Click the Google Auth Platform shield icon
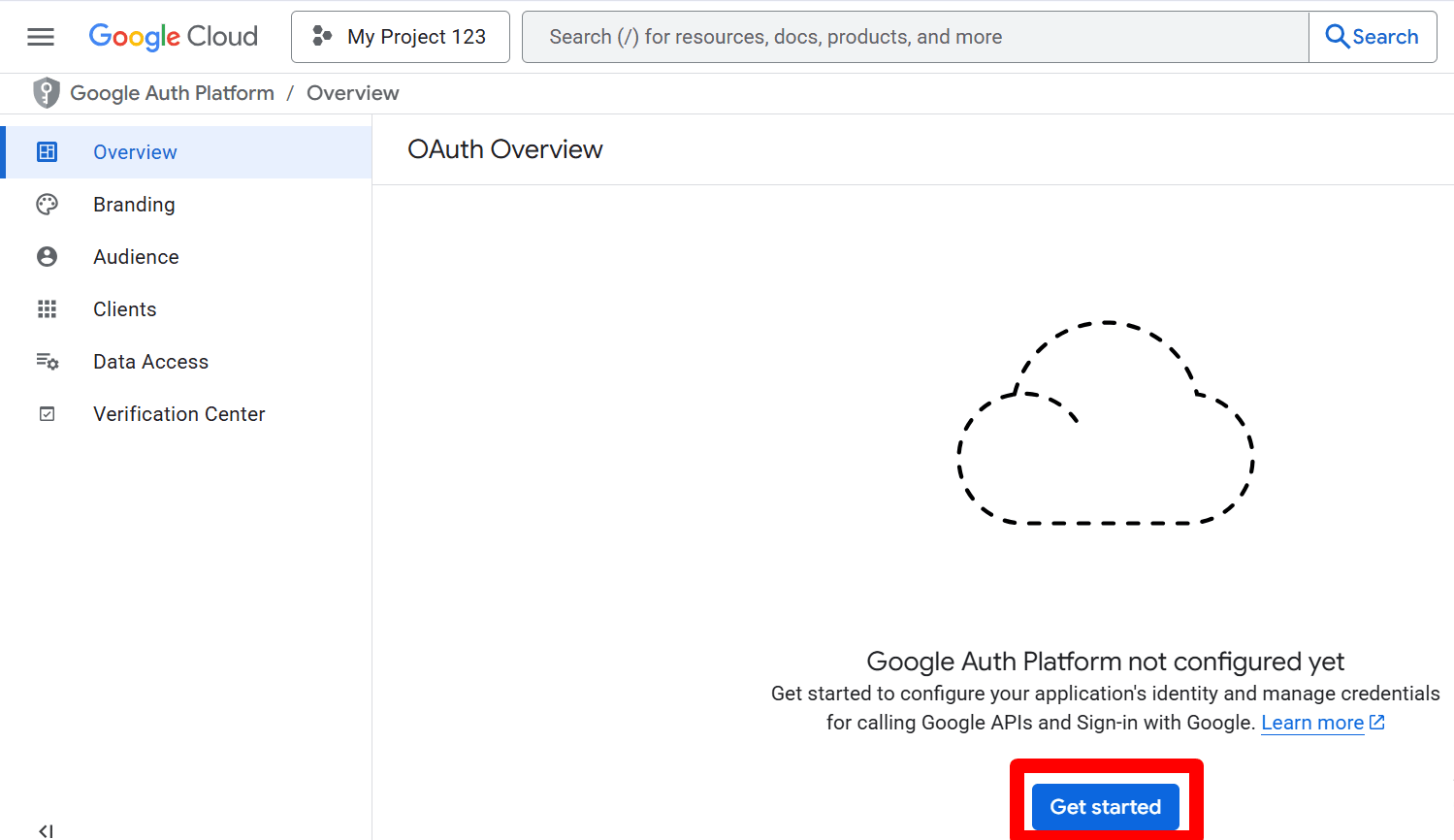This screenshot has height=840, width=1454. point(46,93)
